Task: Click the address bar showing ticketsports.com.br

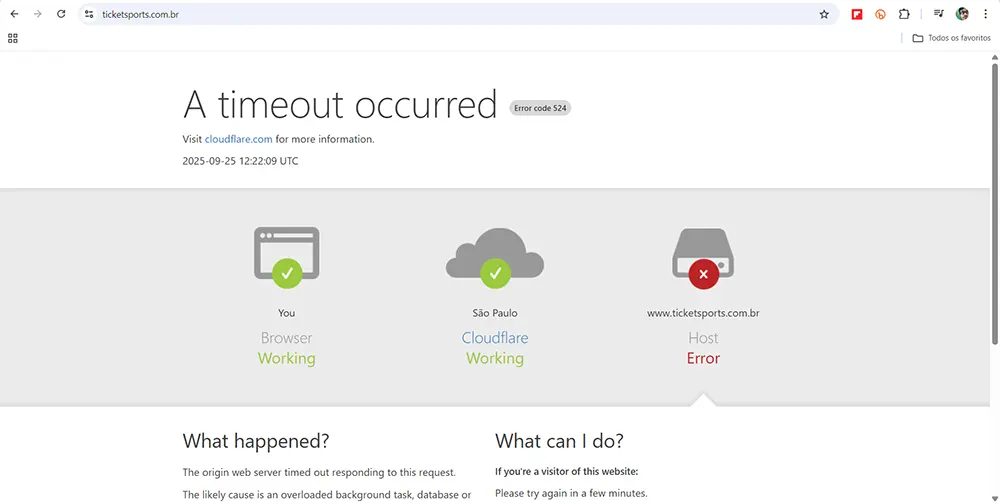Action: pos(458,14)
